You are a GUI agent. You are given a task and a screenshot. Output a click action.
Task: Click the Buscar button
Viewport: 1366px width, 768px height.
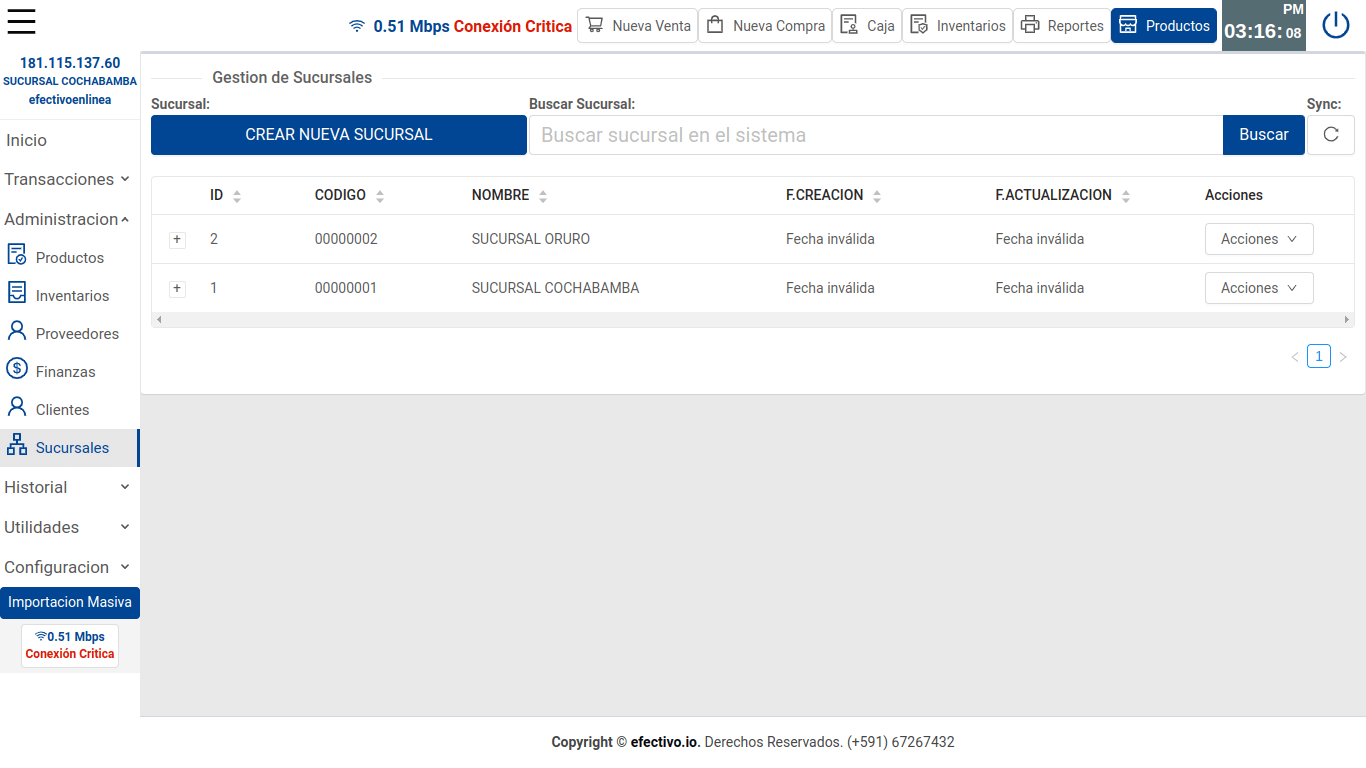coord(1264,135)
